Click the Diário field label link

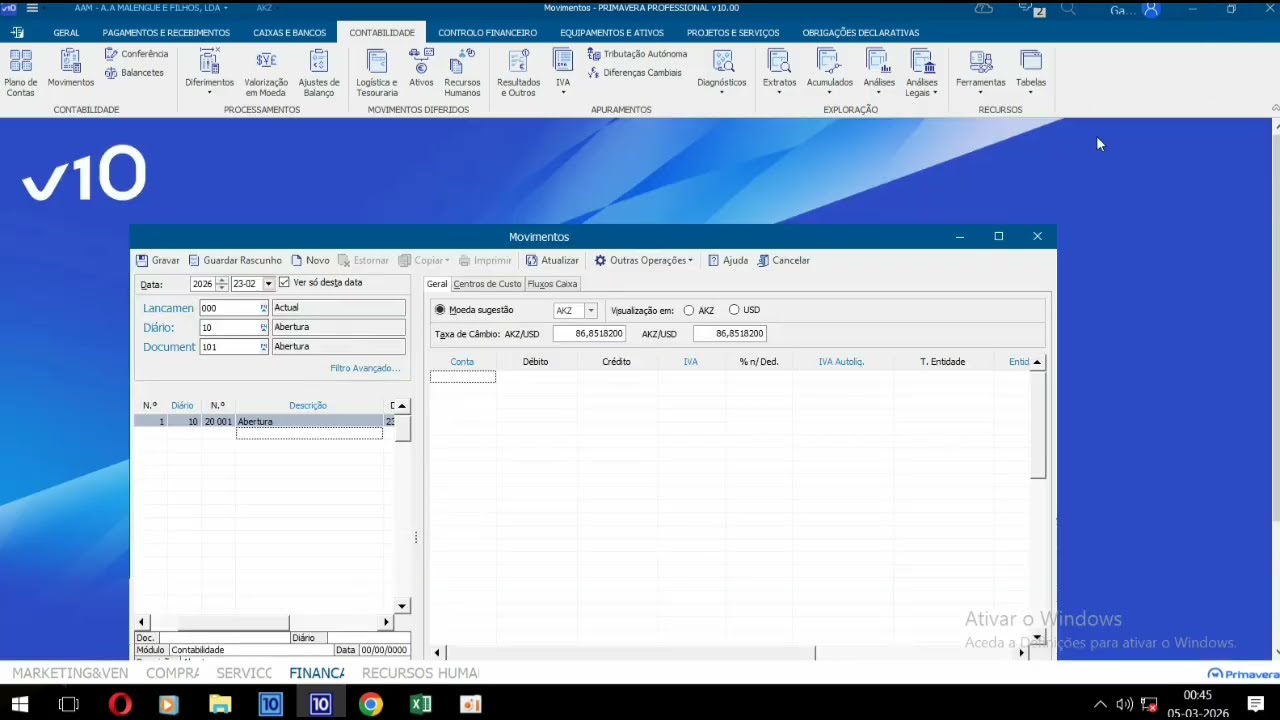click(x=158, y=328)
